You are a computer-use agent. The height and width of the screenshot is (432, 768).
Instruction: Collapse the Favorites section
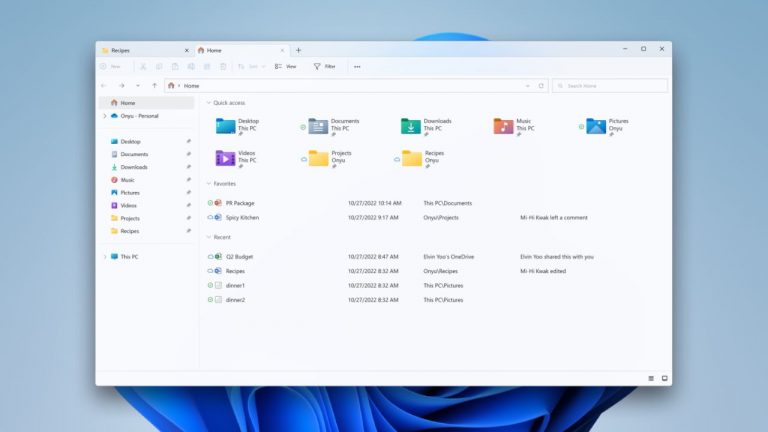click(x=209, y=184)
